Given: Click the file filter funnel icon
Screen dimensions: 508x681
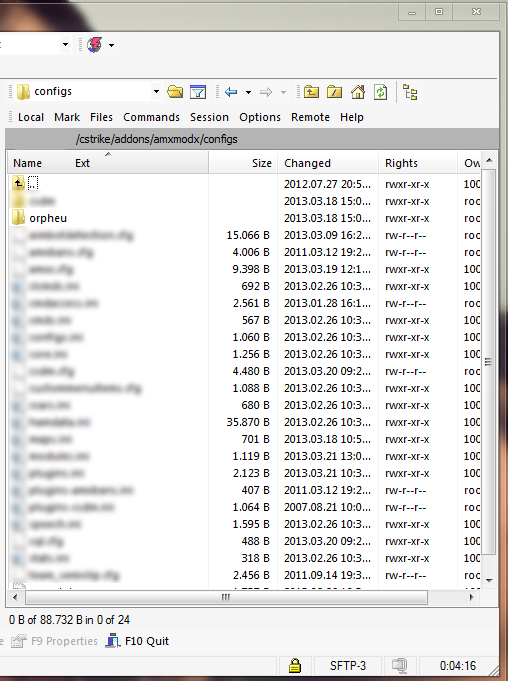Looking at the screenshot, I should pyautogui.click(x=198, y=92).
